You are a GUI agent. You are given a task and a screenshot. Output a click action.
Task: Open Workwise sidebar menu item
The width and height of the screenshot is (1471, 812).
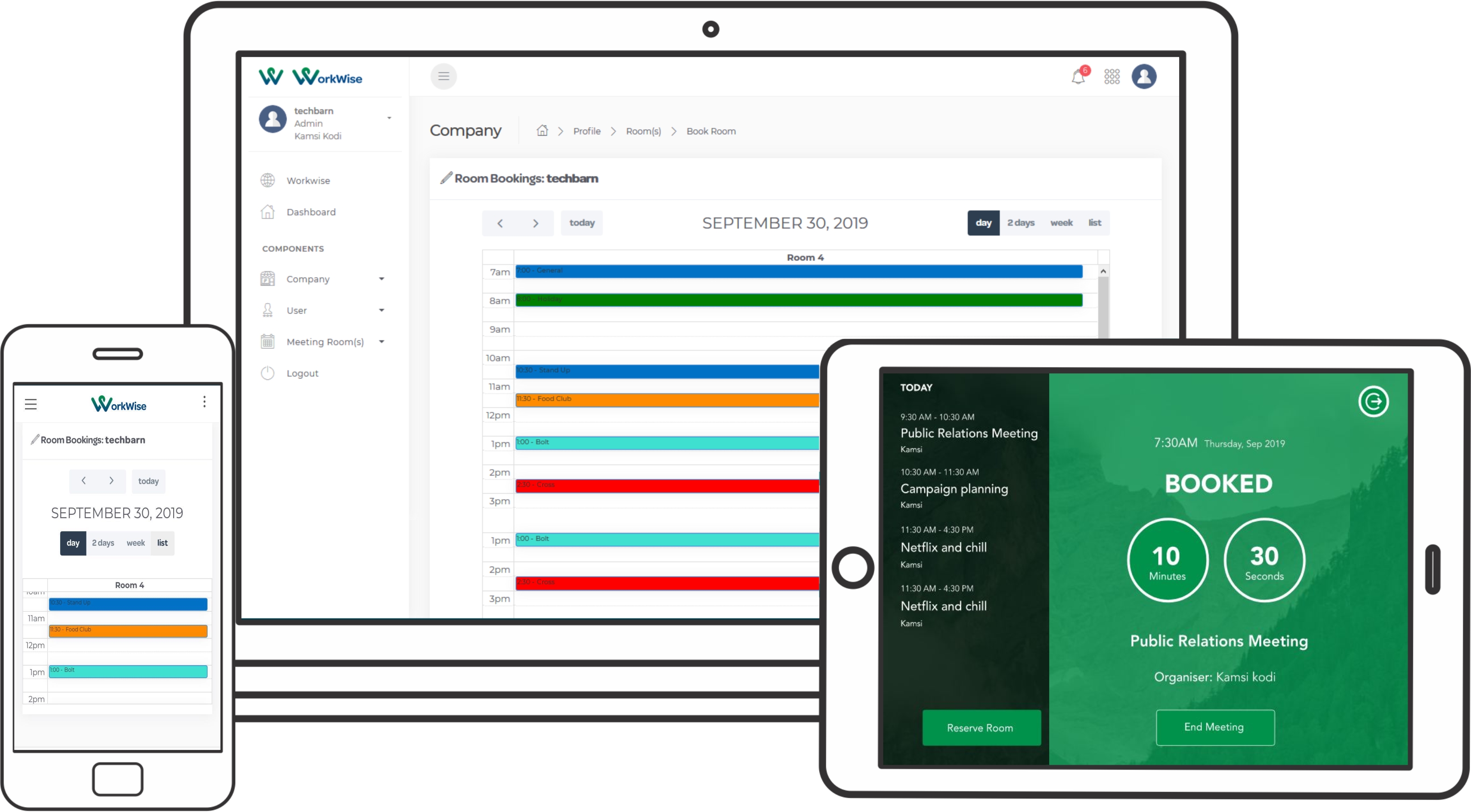pos(308,180)
